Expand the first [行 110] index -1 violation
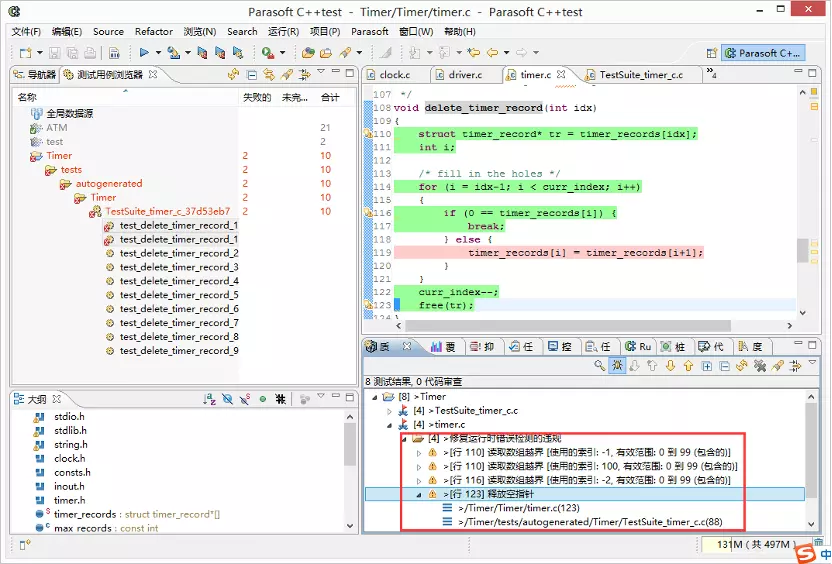 [419, 453]
